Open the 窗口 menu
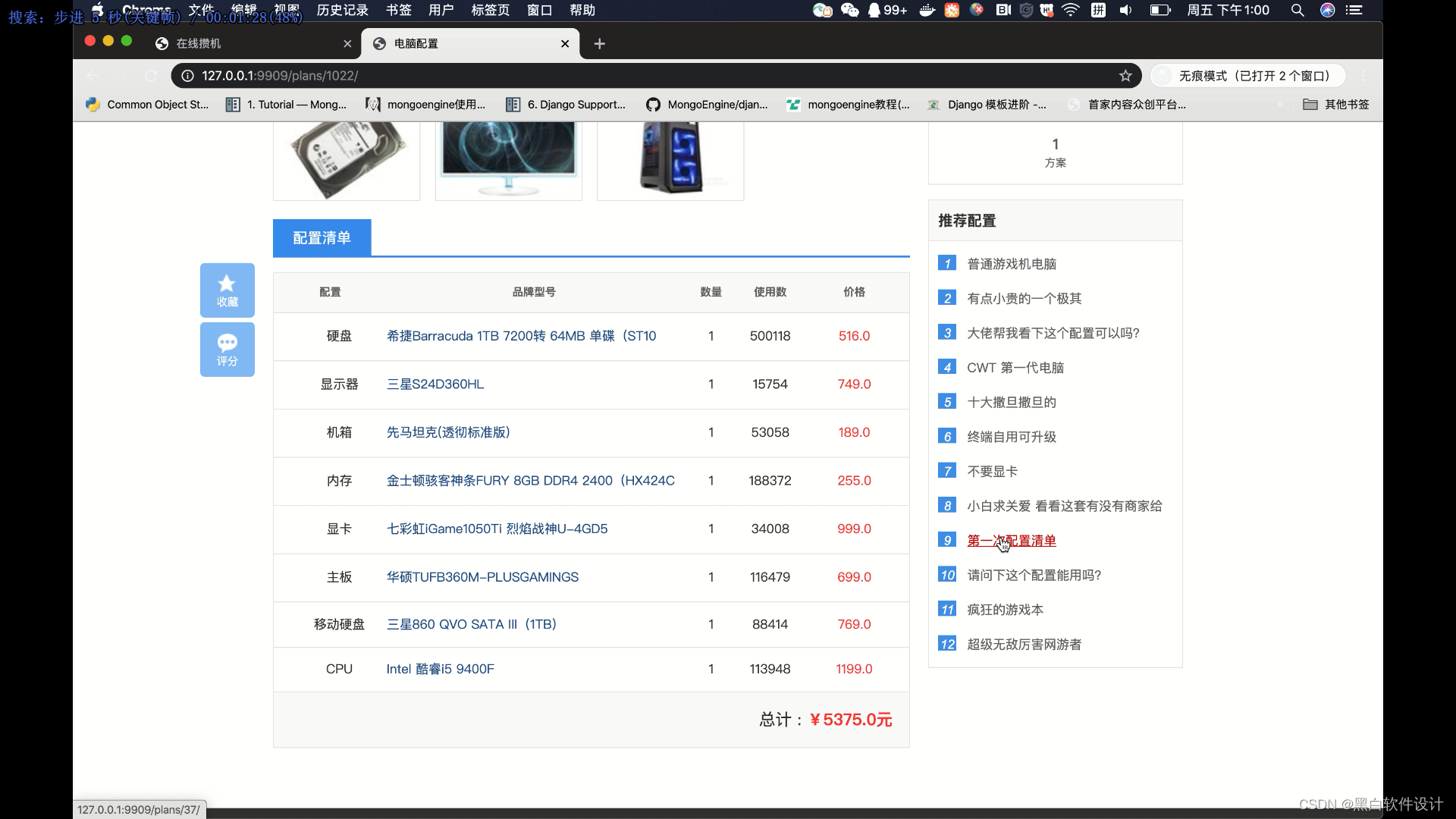This screenshot has width=1456, height=819. [540, 10]
